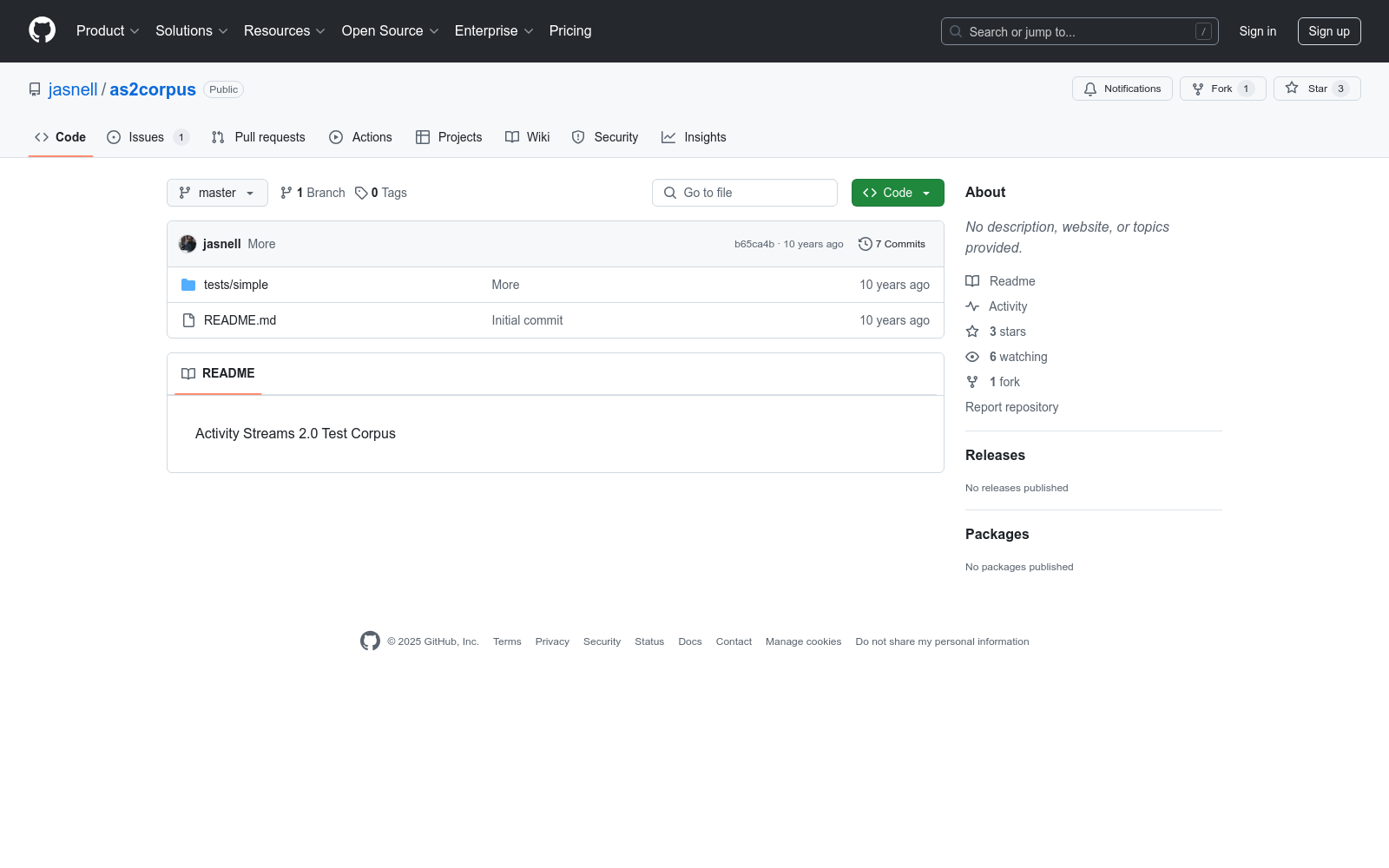Click the README book icon in tab

(x=188, y=373)
